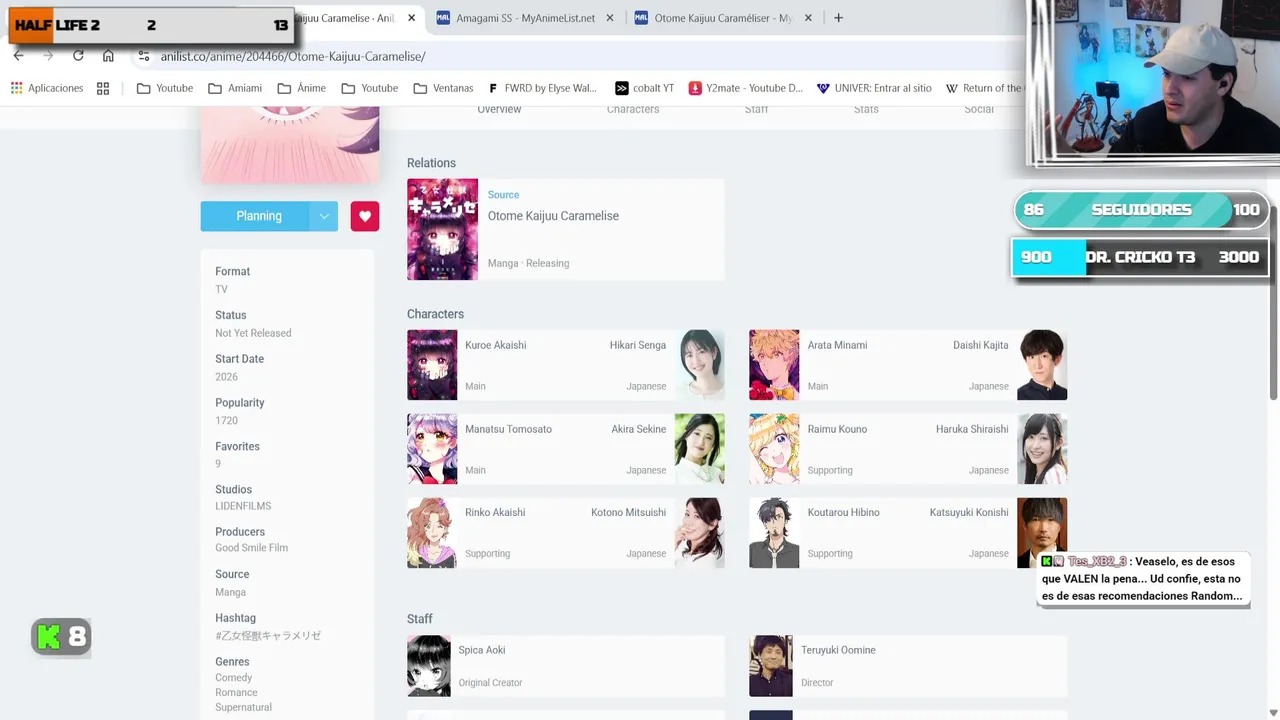Open the Return of the Wikipedia bookmark

coord(984,88)
